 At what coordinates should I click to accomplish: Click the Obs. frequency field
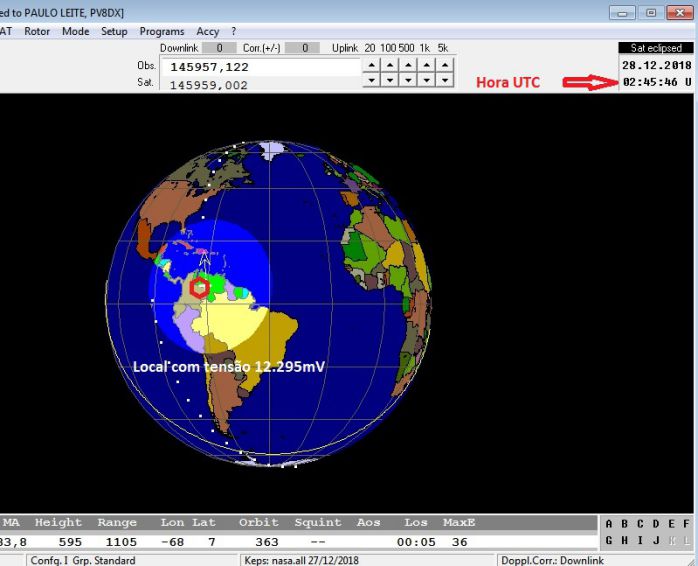tap(260, 66)
